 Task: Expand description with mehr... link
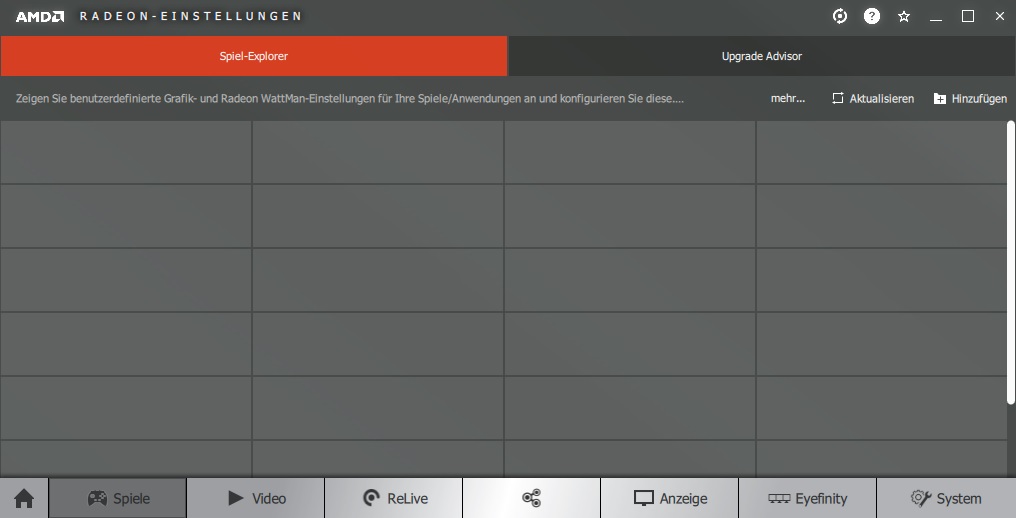pos(788,99)
